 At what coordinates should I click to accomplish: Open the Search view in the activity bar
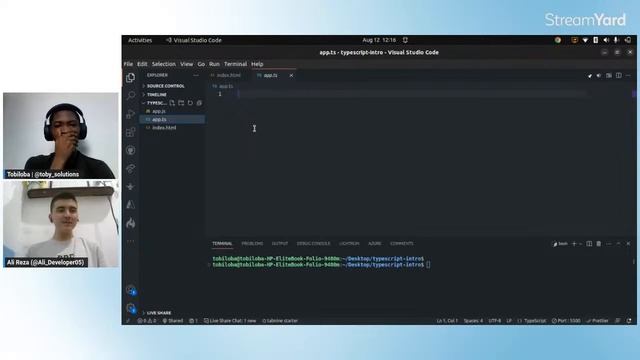click(x=131, y=96)
